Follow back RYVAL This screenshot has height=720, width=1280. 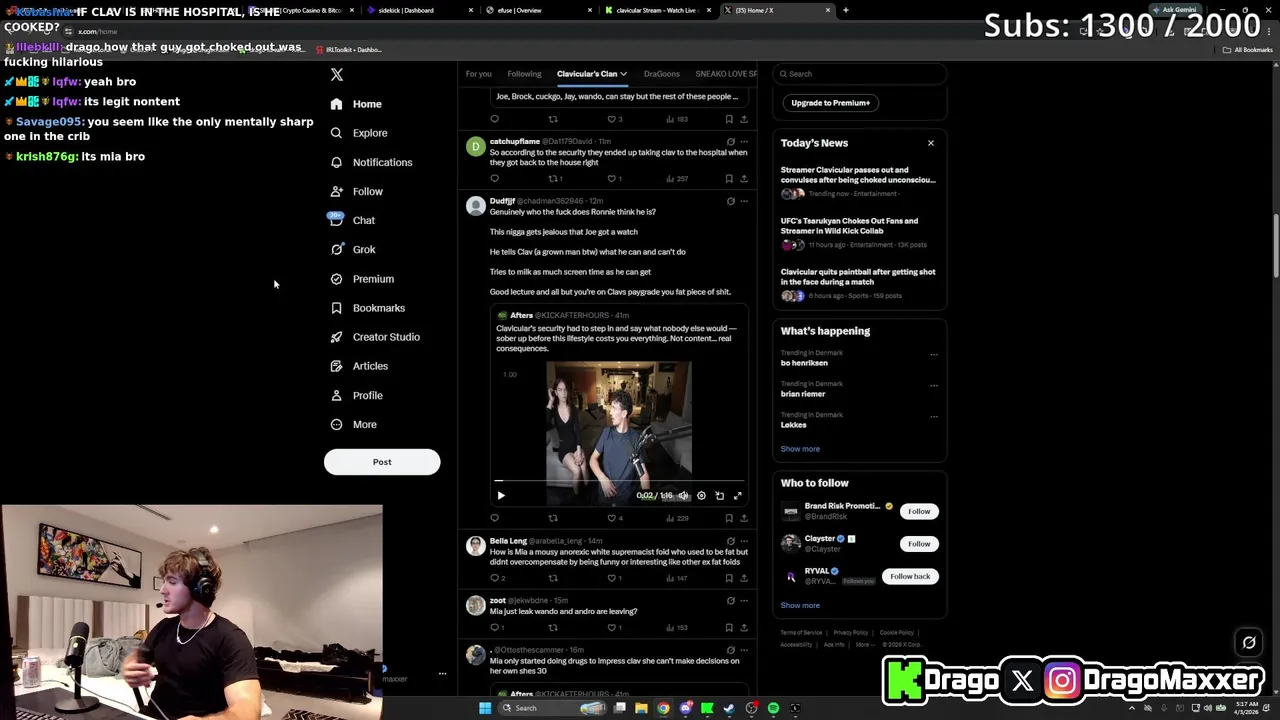pyautogui.click(x=910, y=576)
